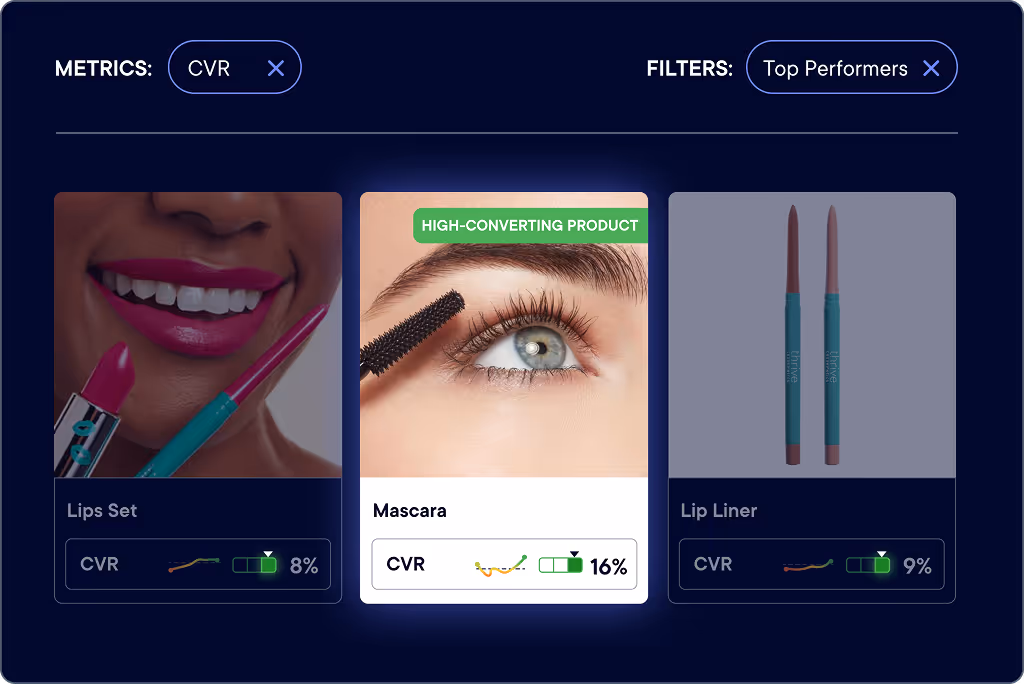Open the Lips Set CVR trend sparkline
Viewport: 1024px width, 684px height.
[x=194, y=564]
